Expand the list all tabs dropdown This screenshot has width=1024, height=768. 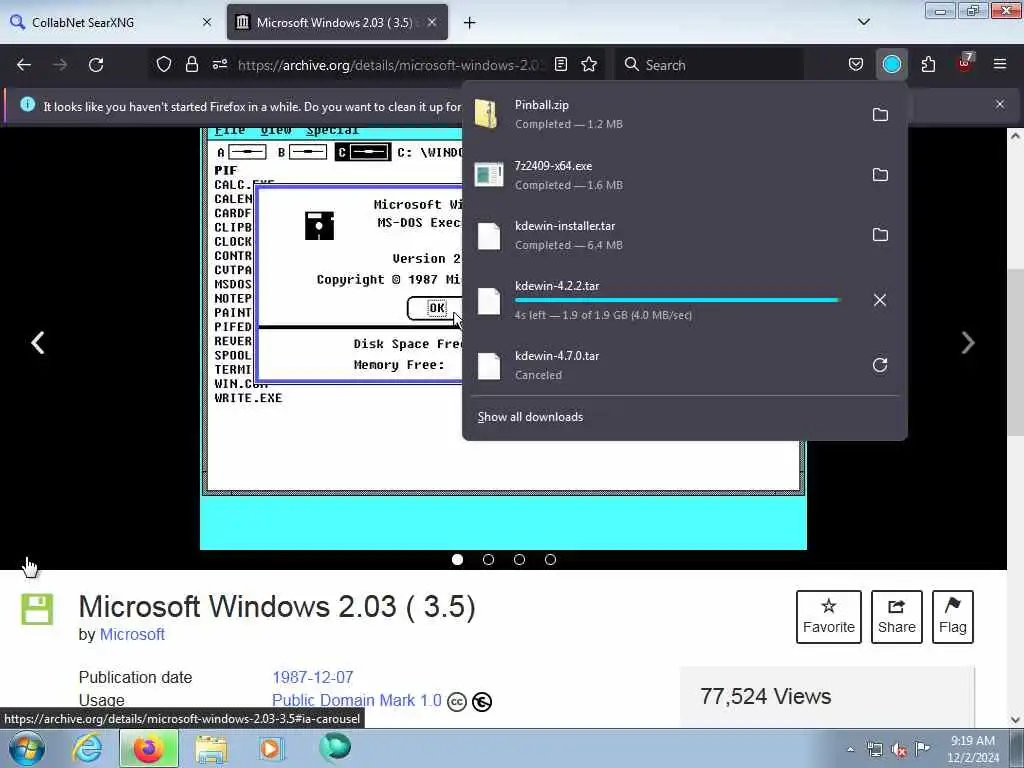[x=863, y=22]
